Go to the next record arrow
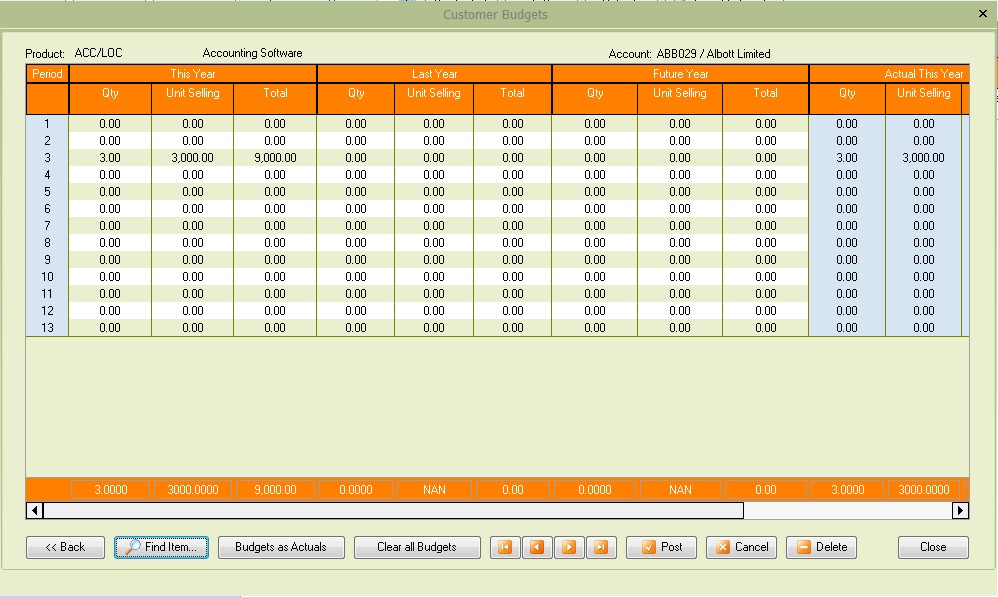This screenshot has height=597, width=998. pos(569,547)
